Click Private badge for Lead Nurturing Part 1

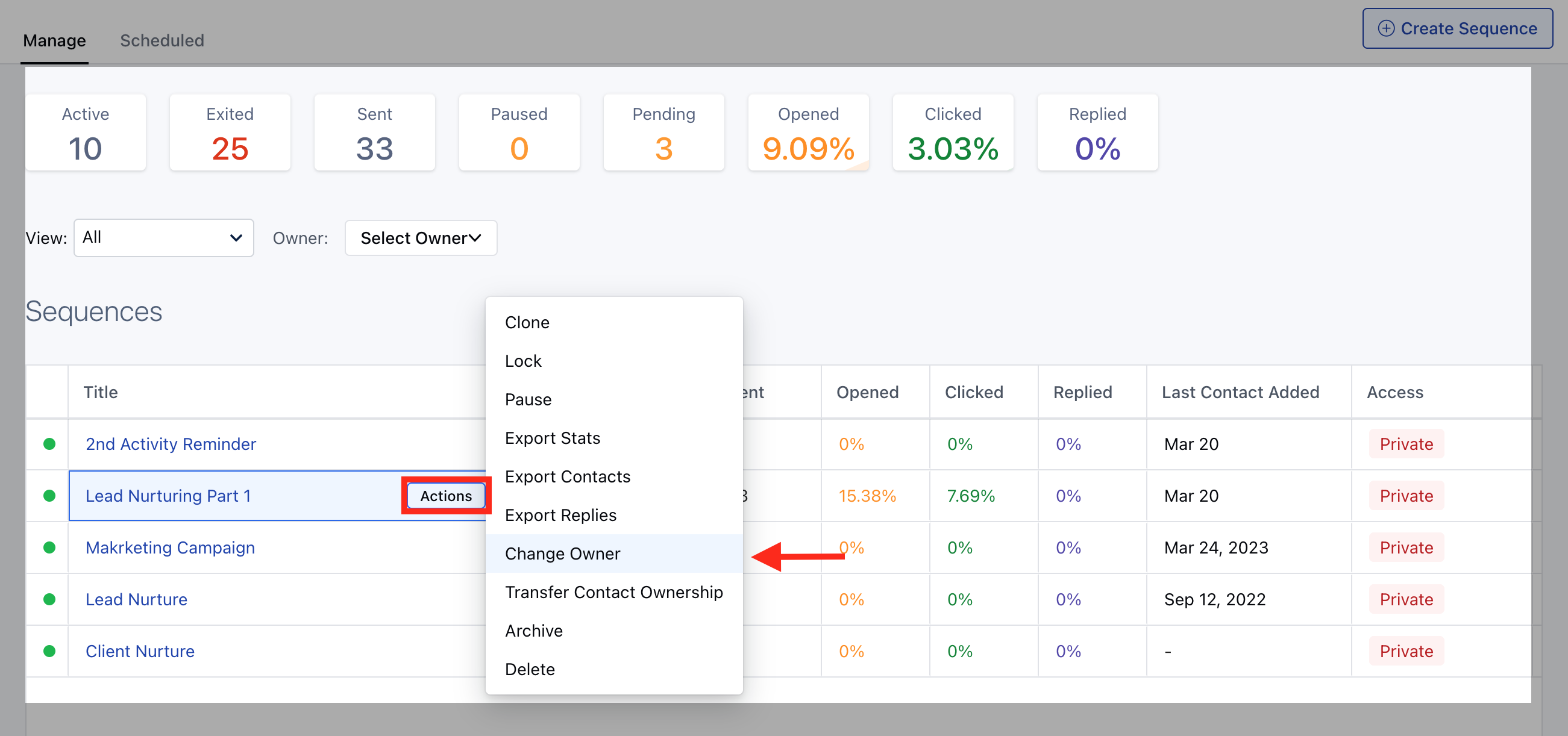(1406, 496)
